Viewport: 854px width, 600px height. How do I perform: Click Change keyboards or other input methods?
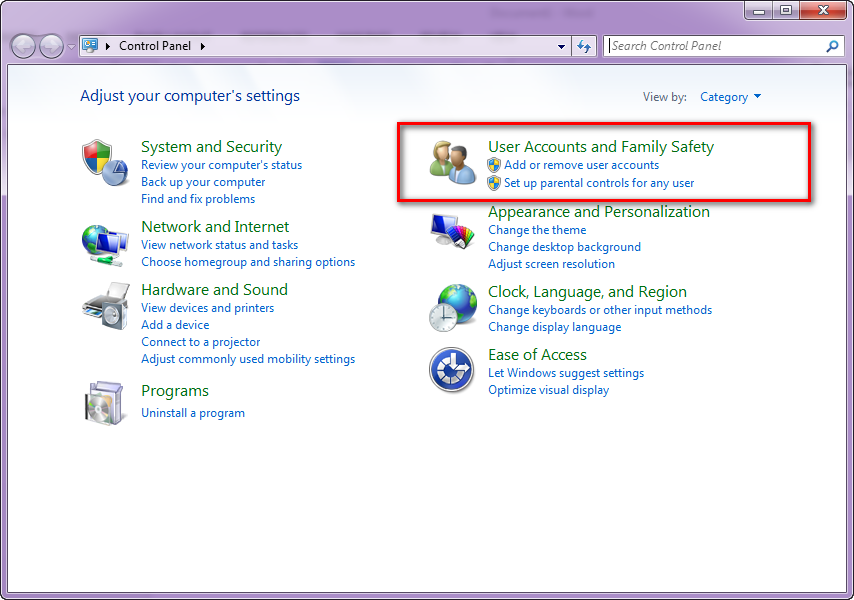(x=600, y=310)
